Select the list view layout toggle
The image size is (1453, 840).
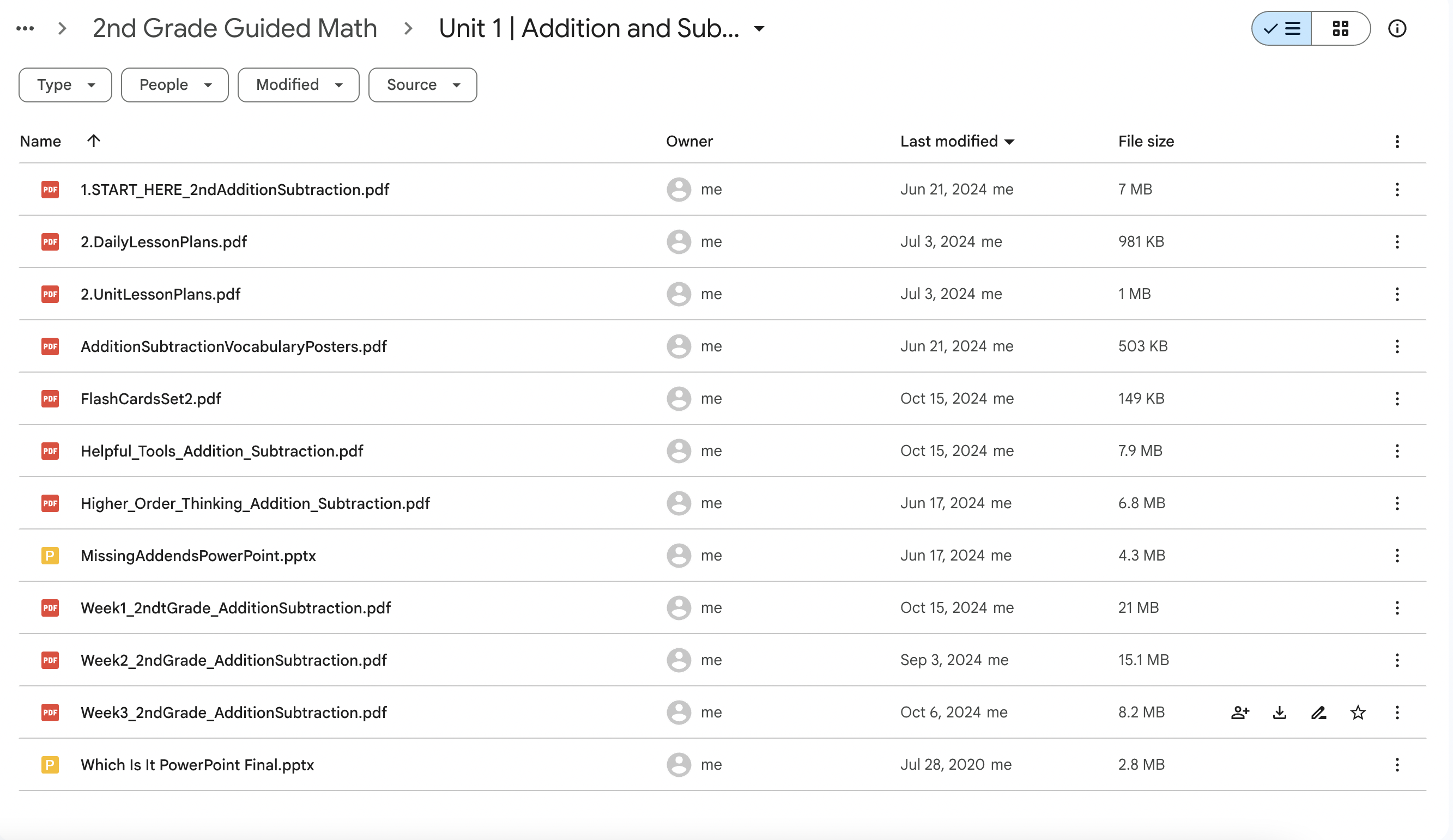click(1281, 28)
